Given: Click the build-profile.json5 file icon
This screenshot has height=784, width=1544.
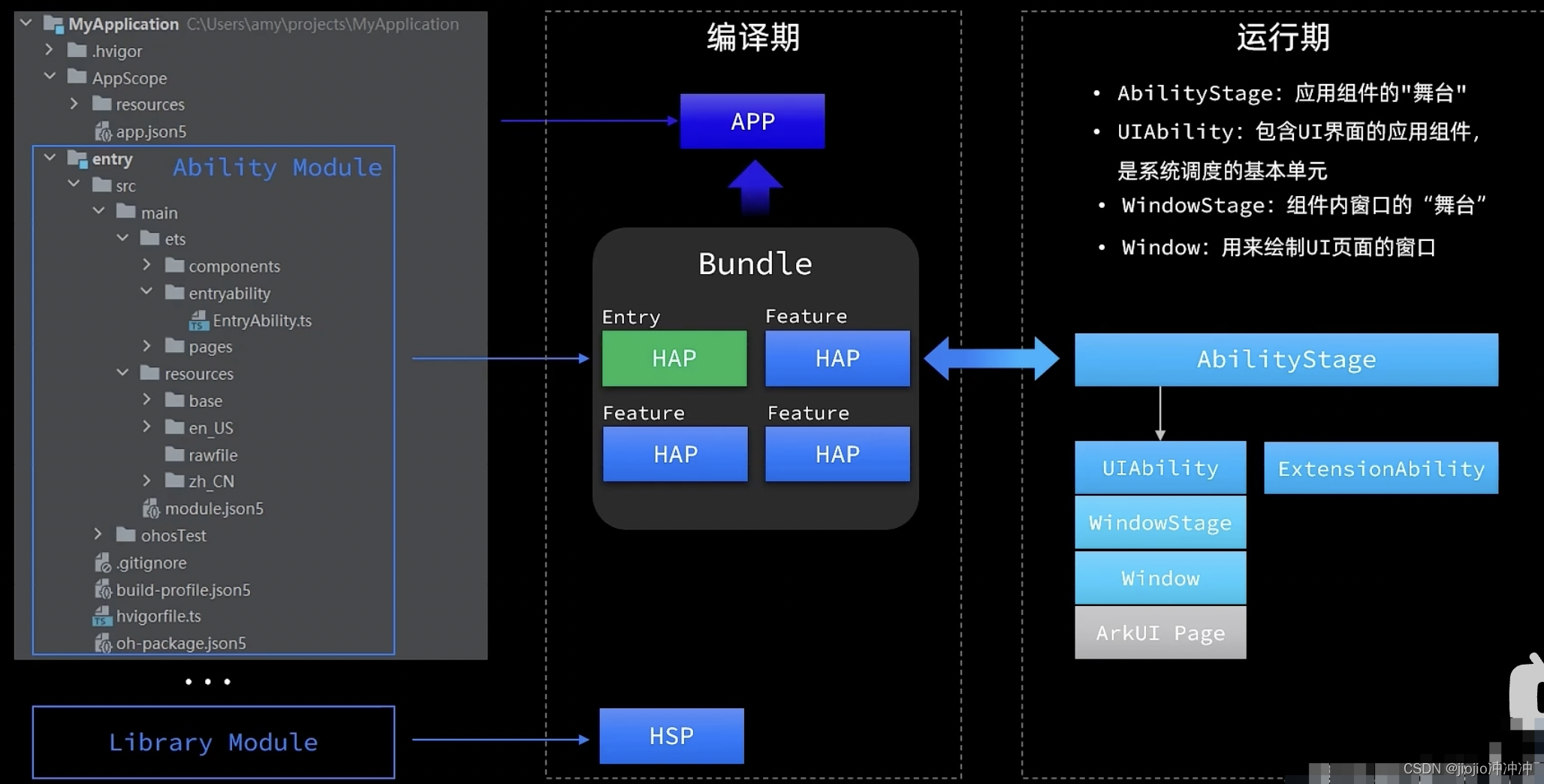Looking at the screenshot, I should [x=103, y=590].
